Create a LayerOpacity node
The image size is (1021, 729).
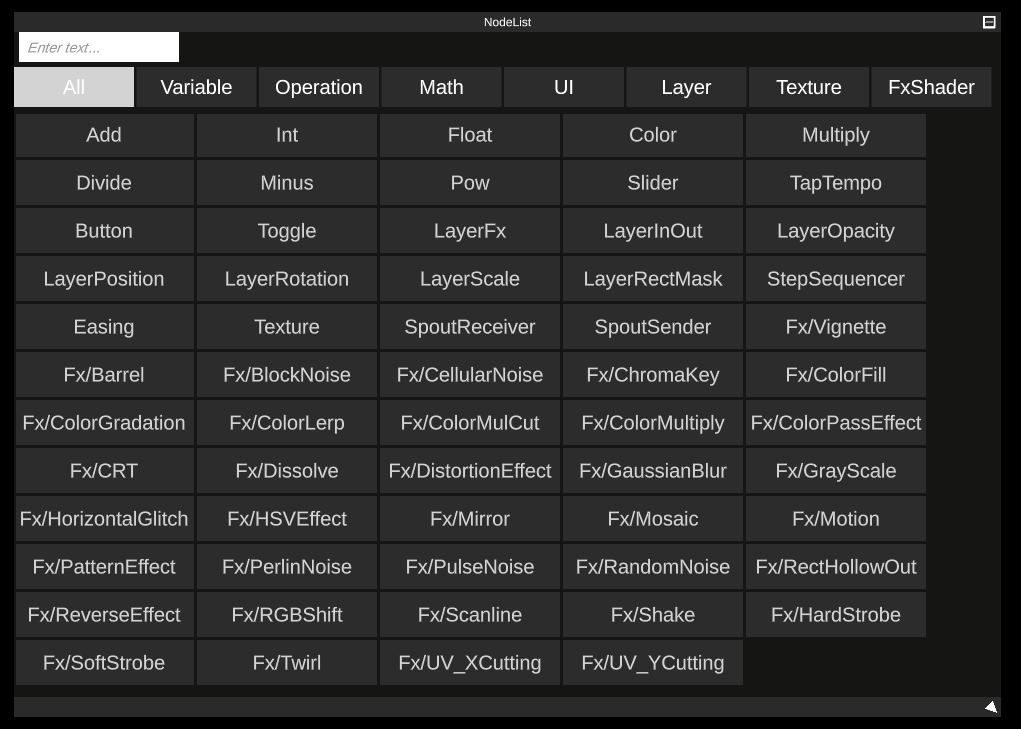pos(835,231)
